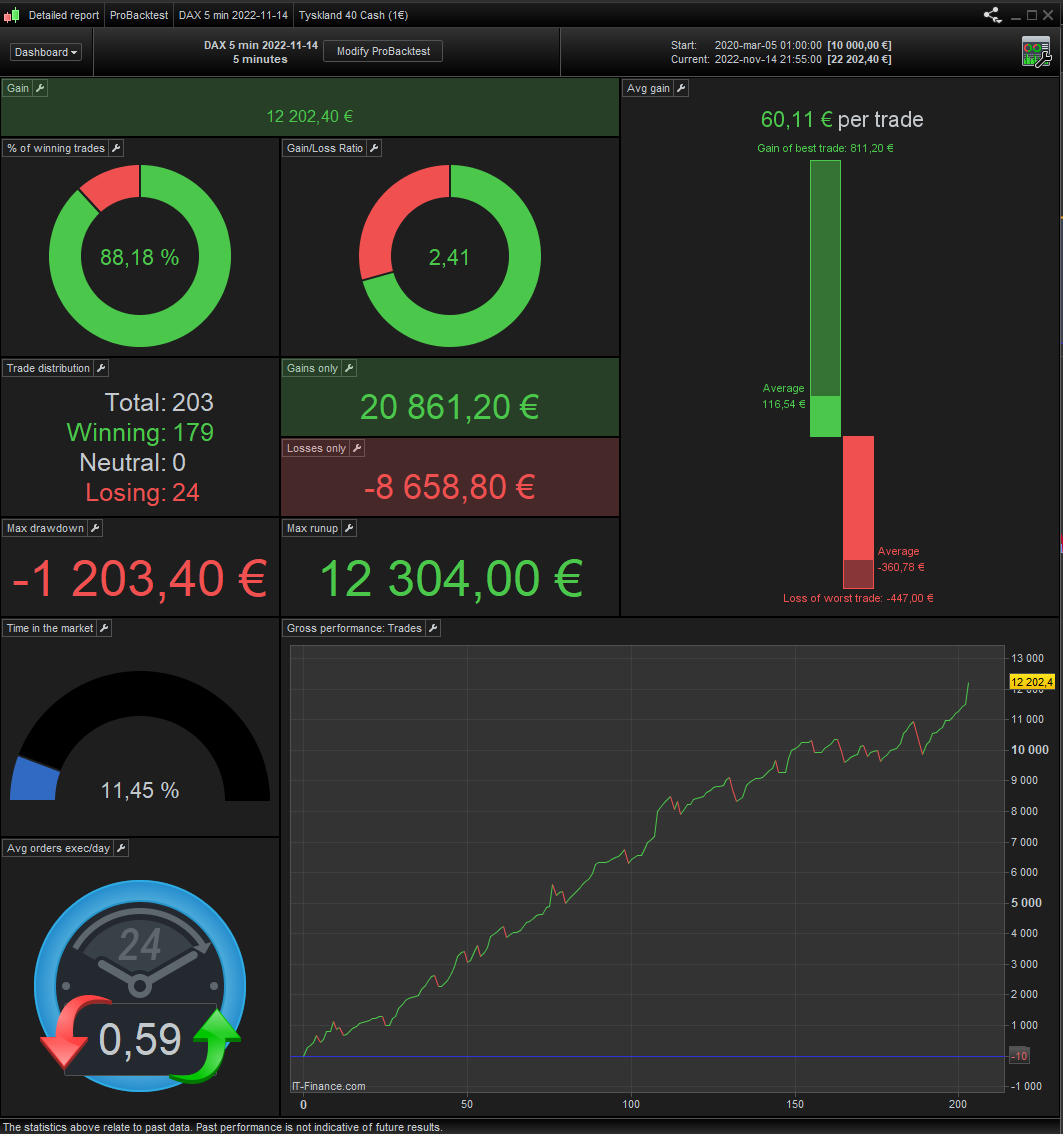The width and height of the screenshot is (1063, 1134).
Task: Click wrench for Gross performance: Trades
Action: pyautogui.click(x=433, y=628)
